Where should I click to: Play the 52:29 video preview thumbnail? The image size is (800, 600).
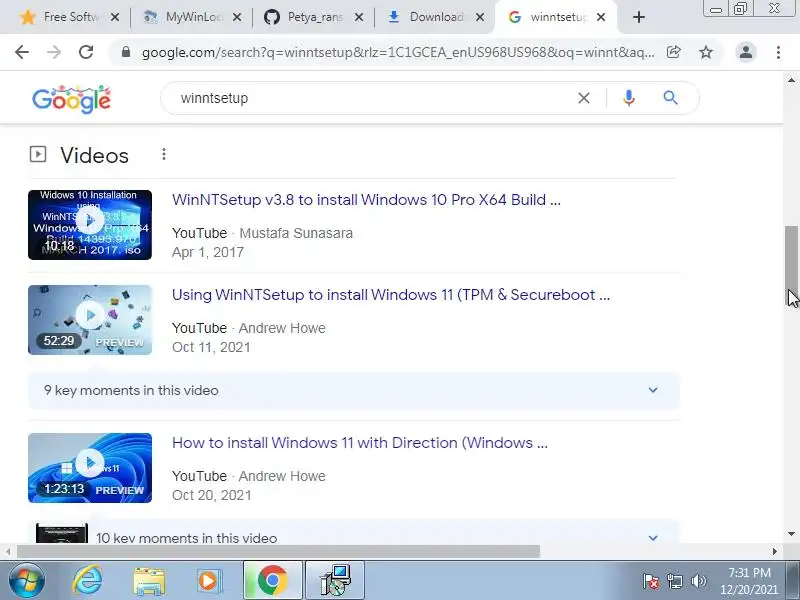tap(90, 320)
